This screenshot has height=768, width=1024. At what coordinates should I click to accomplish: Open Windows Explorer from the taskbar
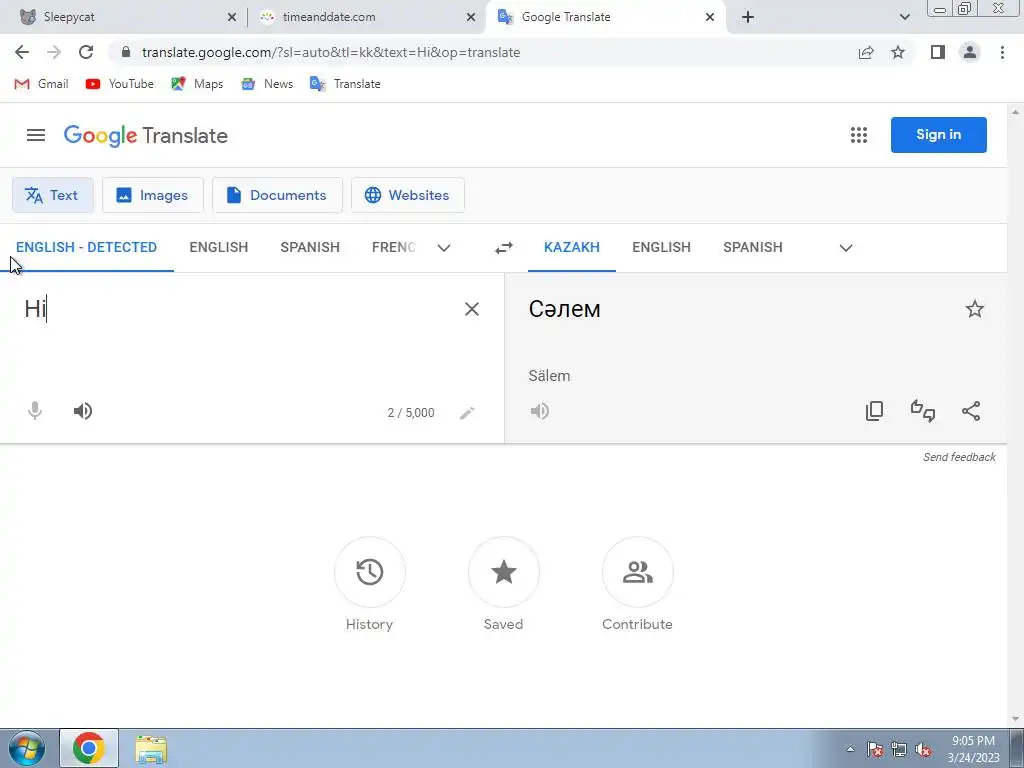(x=151, y=749)
